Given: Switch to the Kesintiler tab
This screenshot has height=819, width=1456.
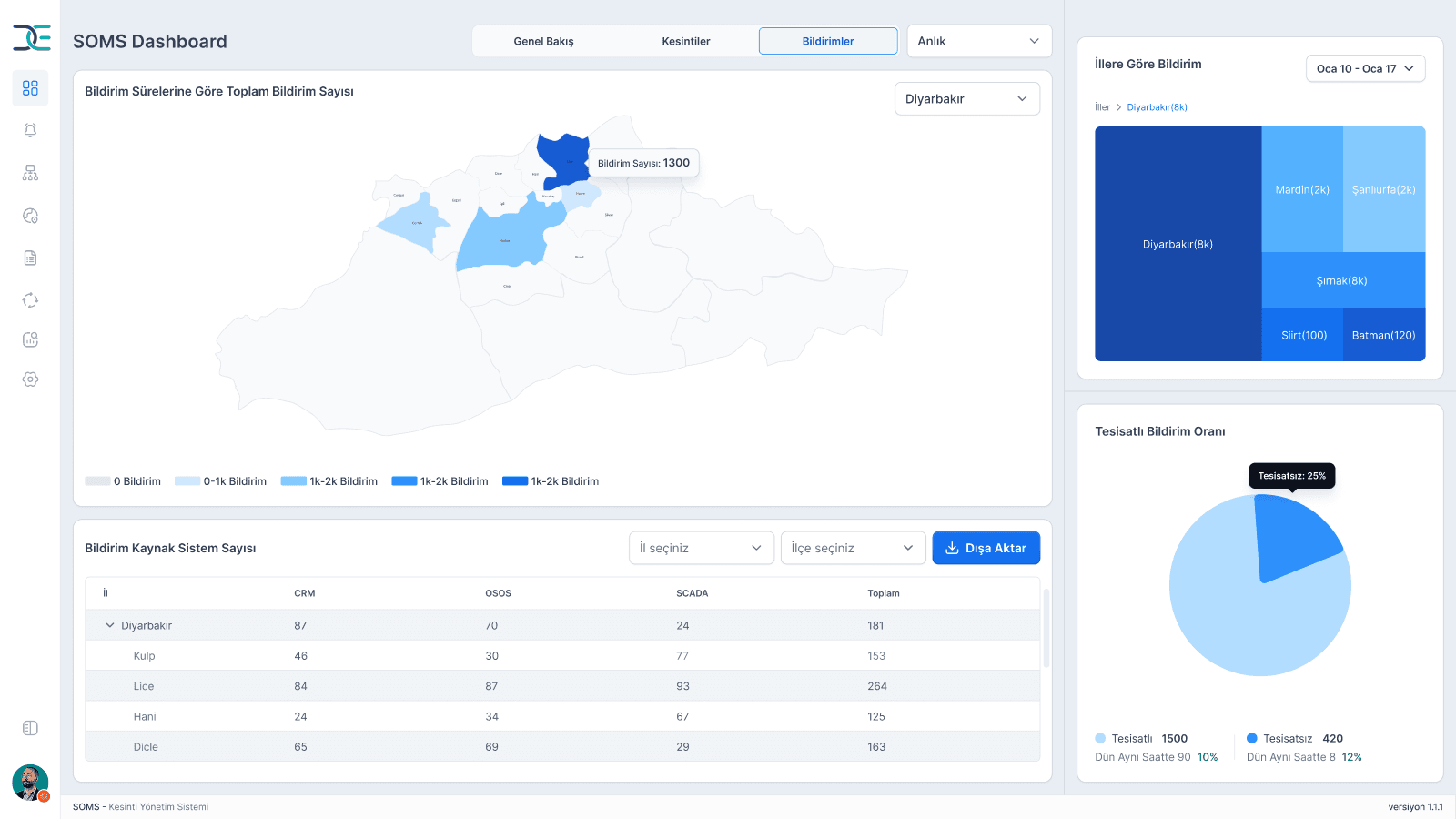Looking at the screenshot, I should point(686,41).
